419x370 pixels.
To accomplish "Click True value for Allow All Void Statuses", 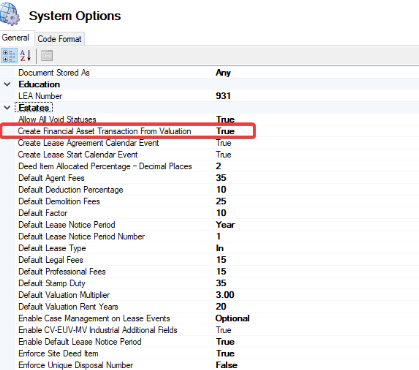I will click(226, 119).
